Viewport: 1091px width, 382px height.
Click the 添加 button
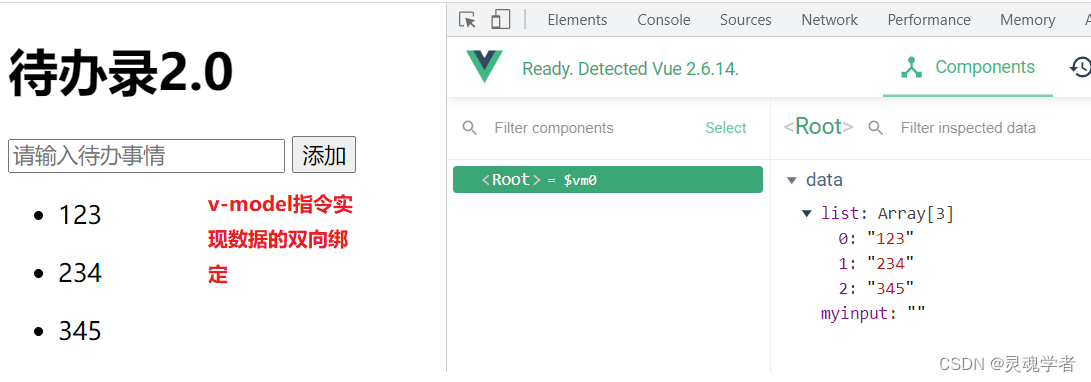324,155
